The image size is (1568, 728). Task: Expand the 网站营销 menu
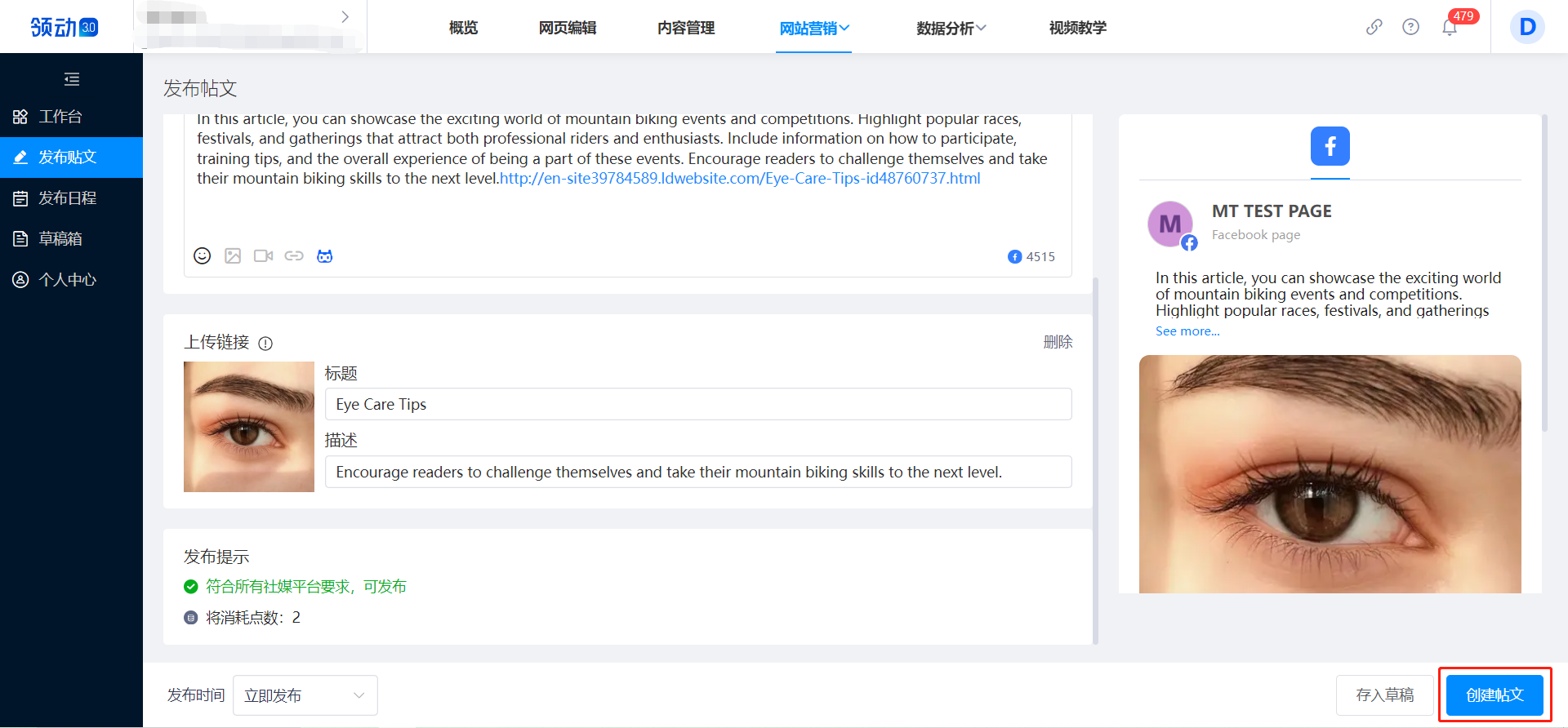(x=813, y=29)
